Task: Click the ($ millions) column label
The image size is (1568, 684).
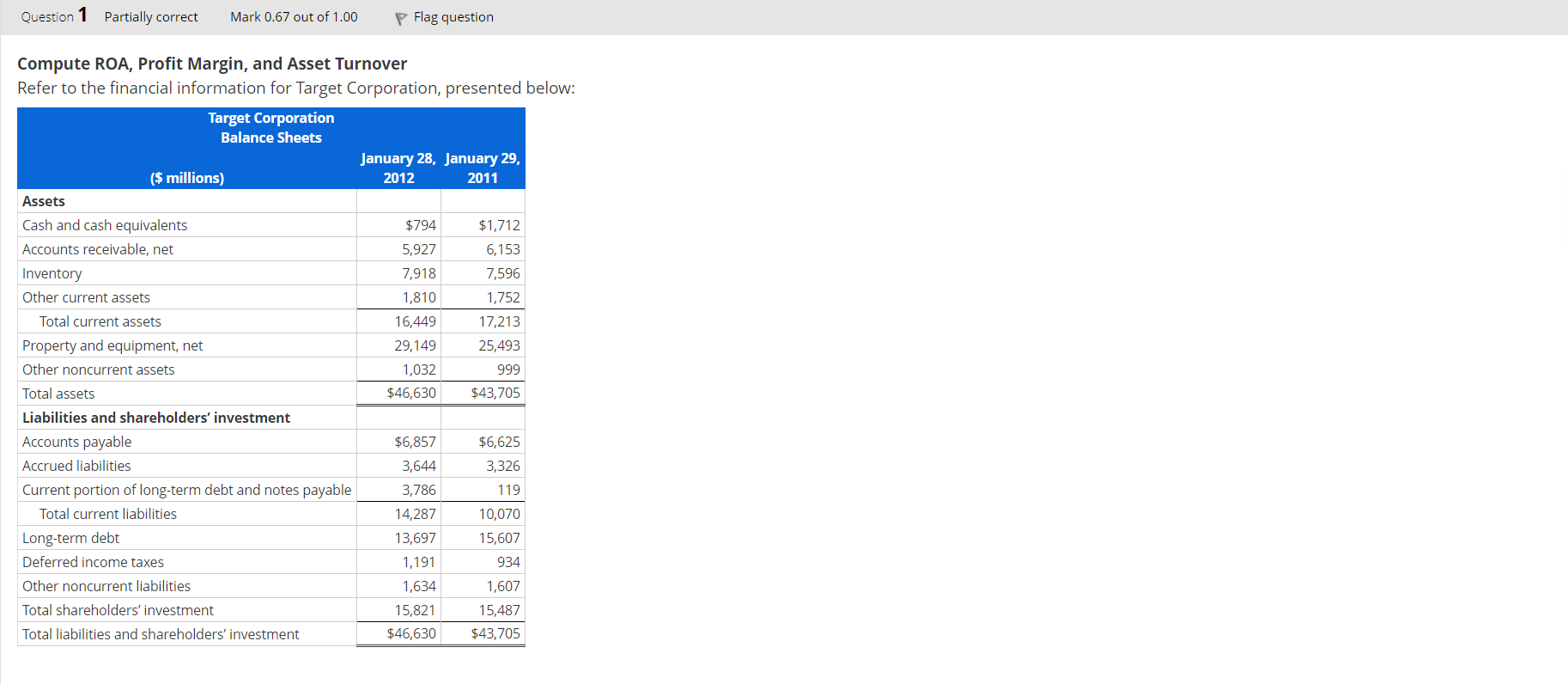Action: coord(187,178)
